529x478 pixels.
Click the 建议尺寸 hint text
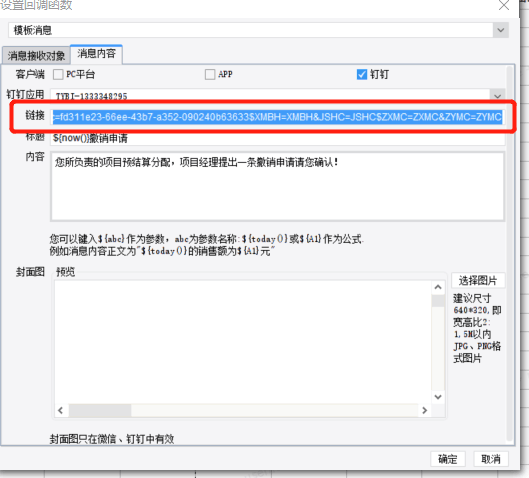(x=477, y=328)
